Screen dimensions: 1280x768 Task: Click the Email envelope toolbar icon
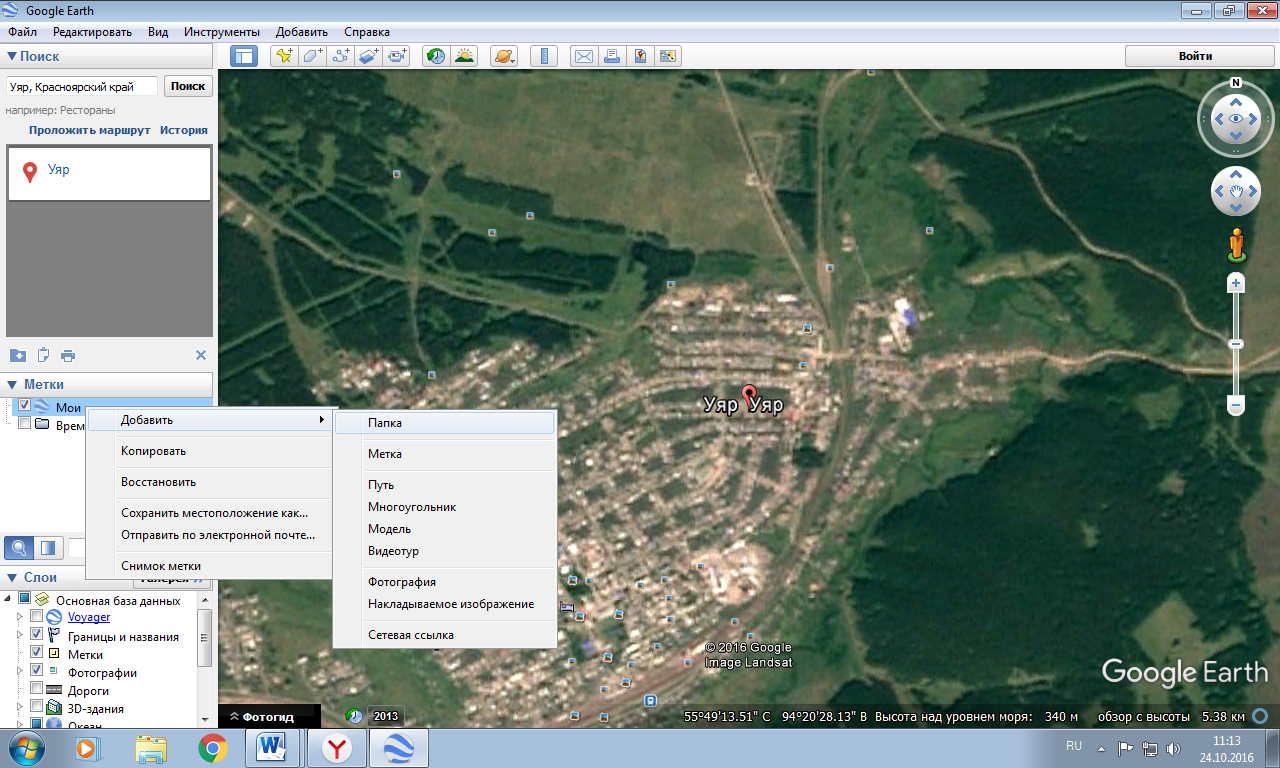click(x=583, y=56)
